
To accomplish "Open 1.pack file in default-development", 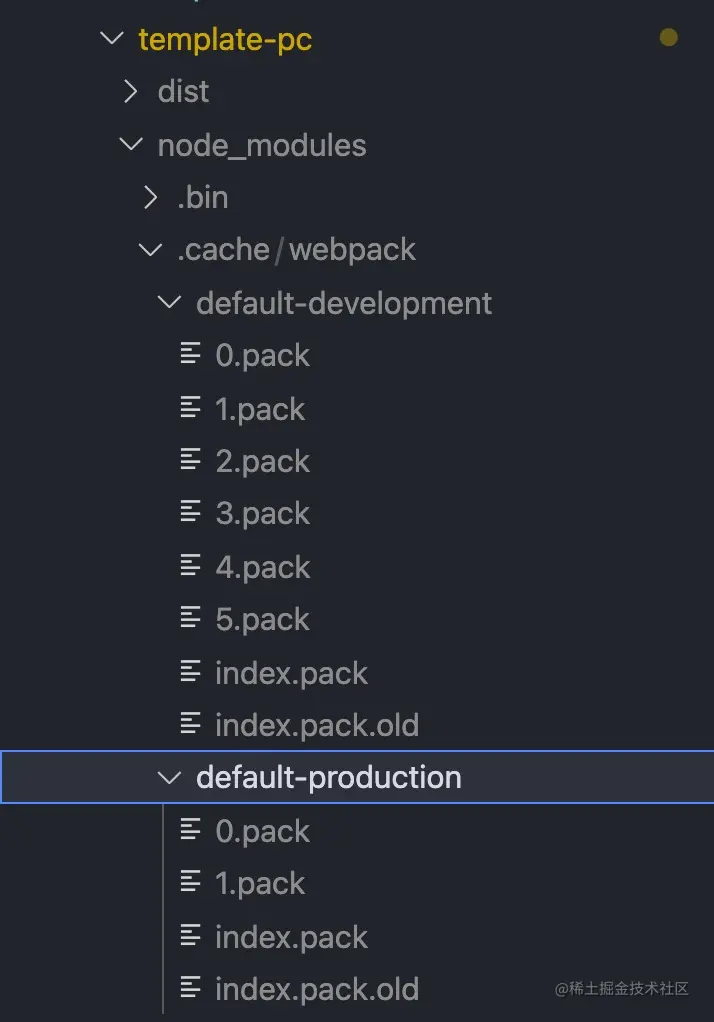I will coord(260,408).
